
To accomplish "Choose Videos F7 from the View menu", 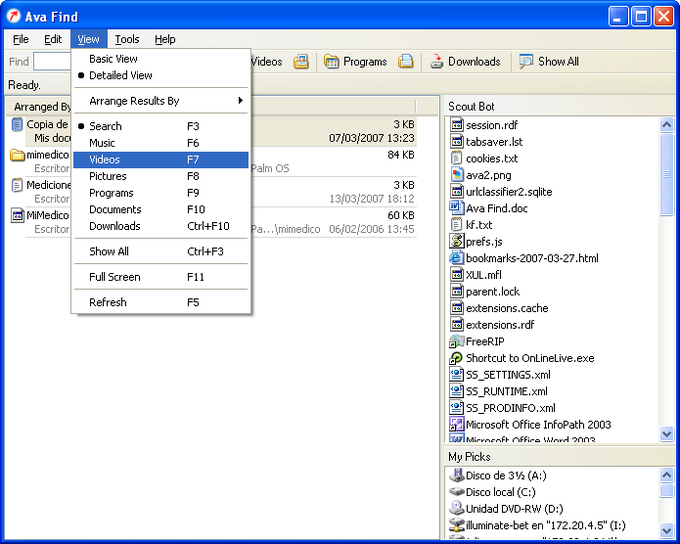I will pos(161,160).
